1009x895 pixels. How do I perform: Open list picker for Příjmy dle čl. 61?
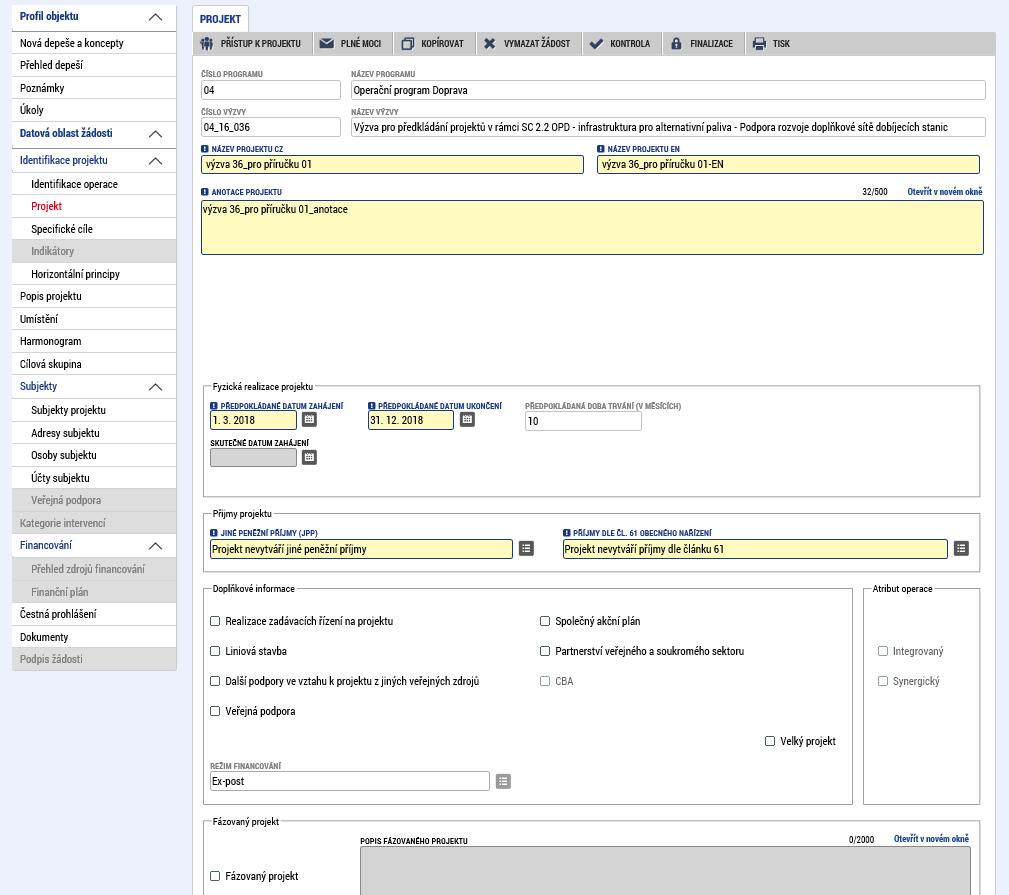pos(961,548)
